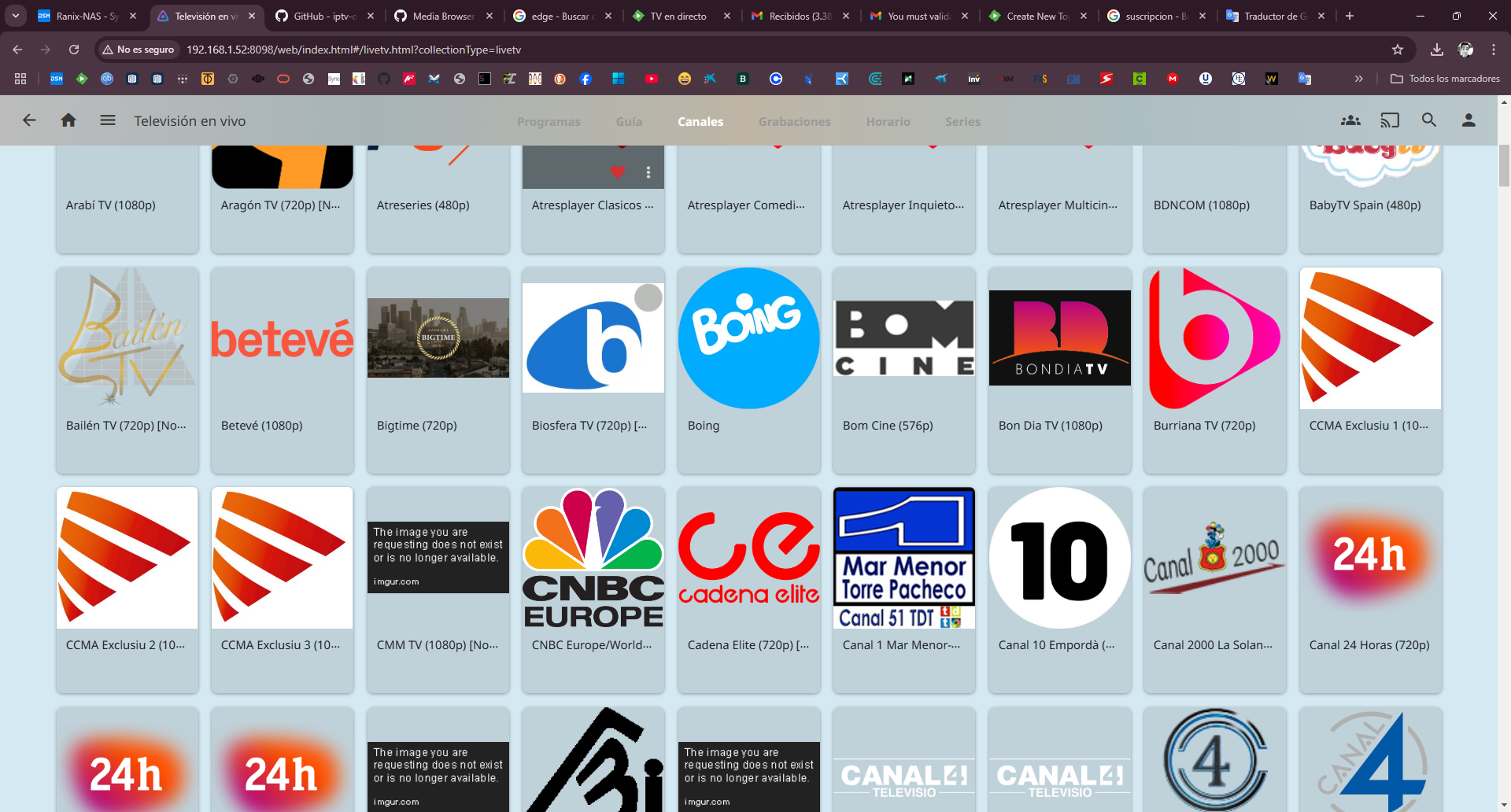Close the Media Browser tab

tap(490, 16)
